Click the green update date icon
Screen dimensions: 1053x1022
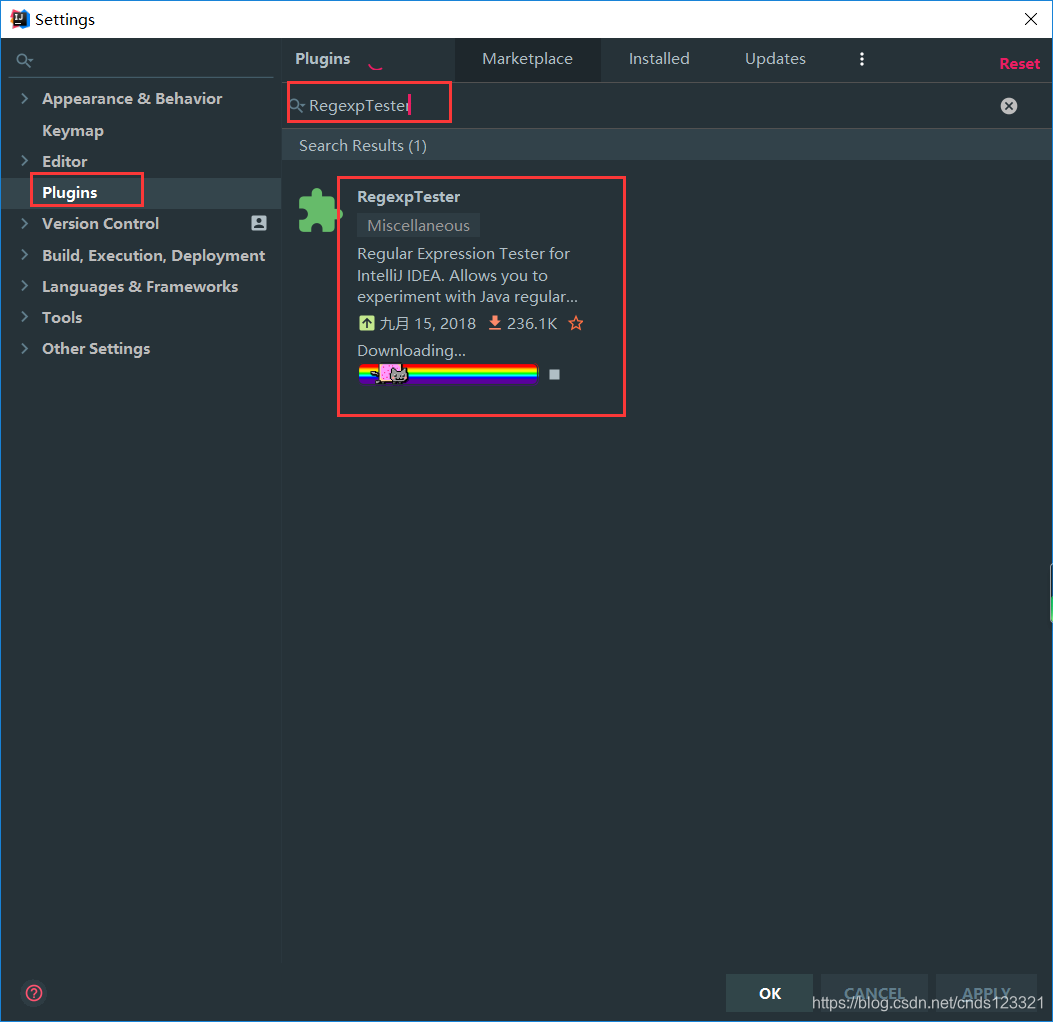(367, 323)
